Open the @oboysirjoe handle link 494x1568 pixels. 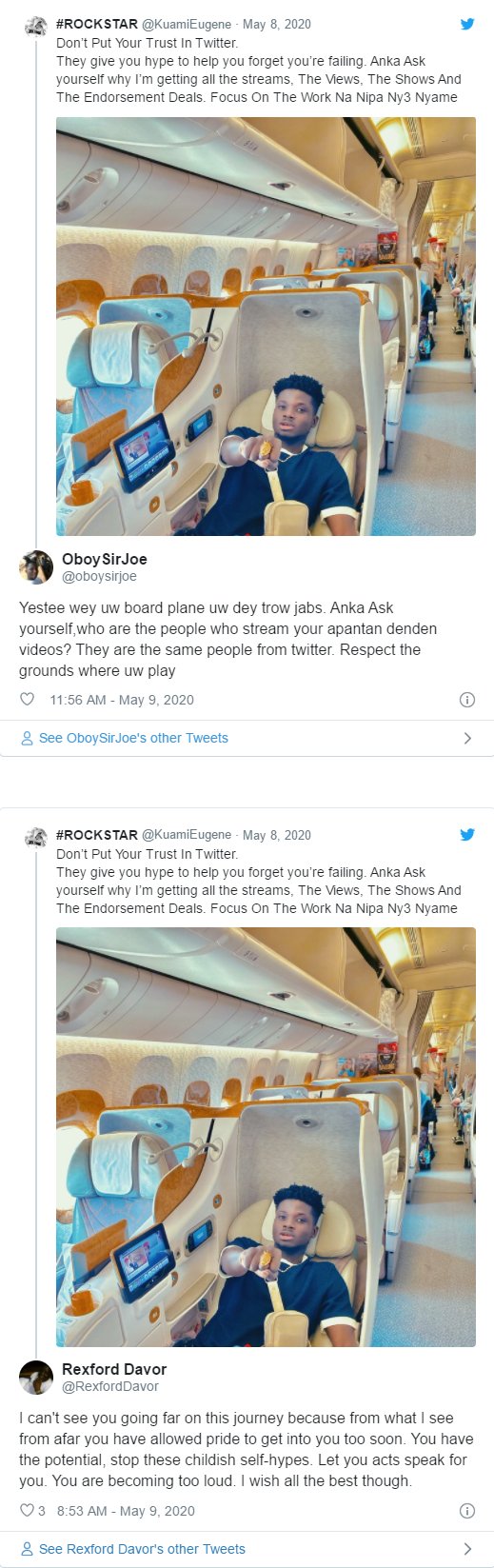coord(99,576)
